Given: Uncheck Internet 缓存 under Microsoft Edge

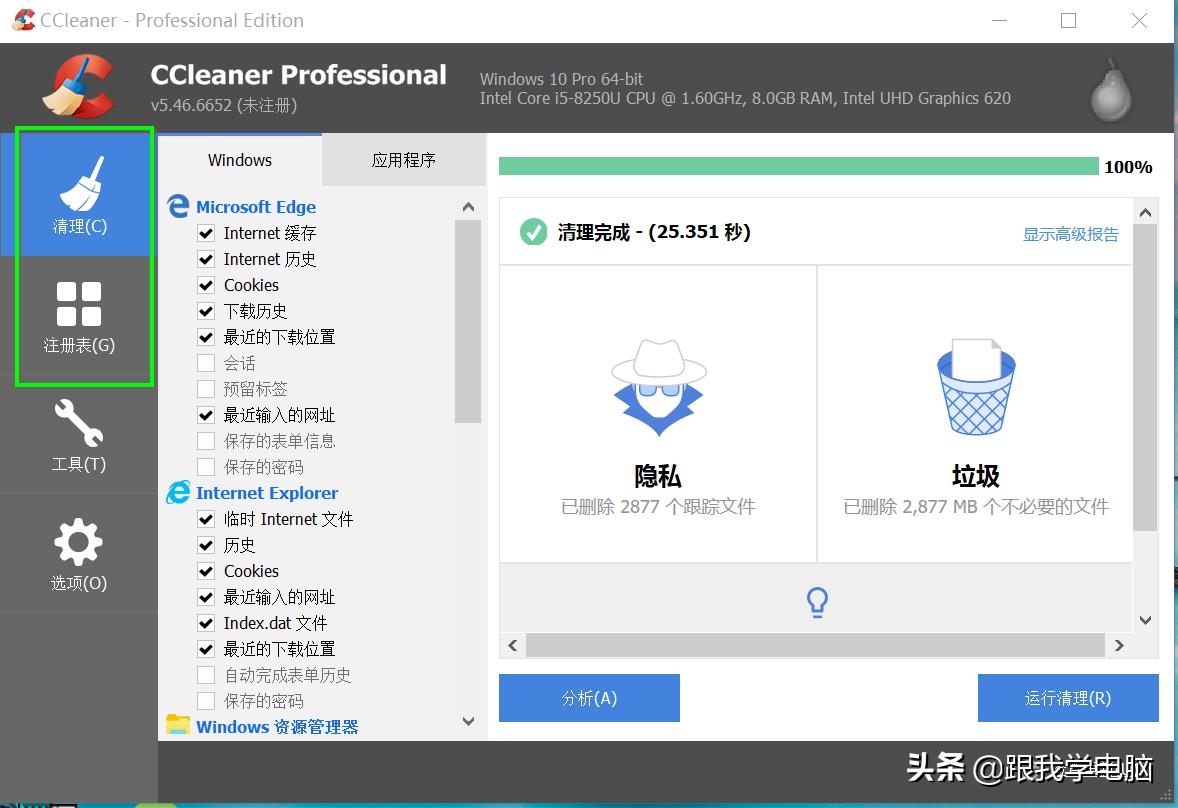Looking at the screenshot, I should [206, 233].
